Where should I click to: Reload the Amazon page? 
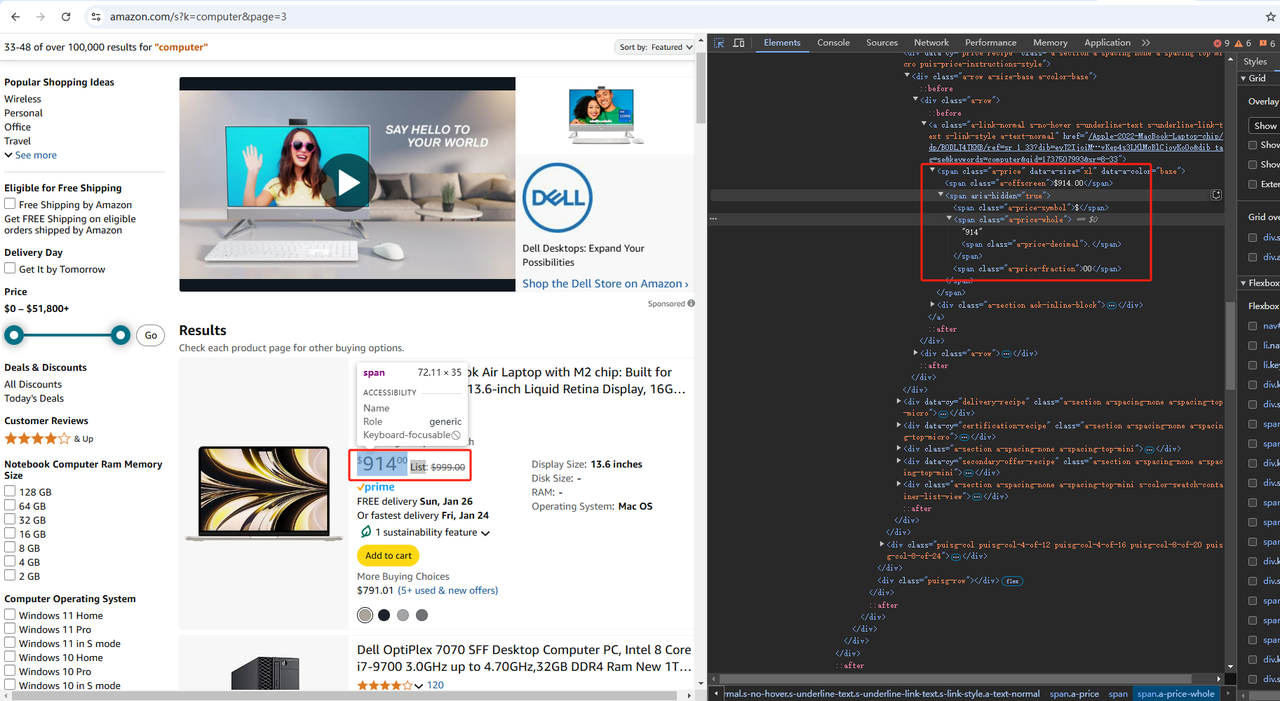[x=66, y=17]
